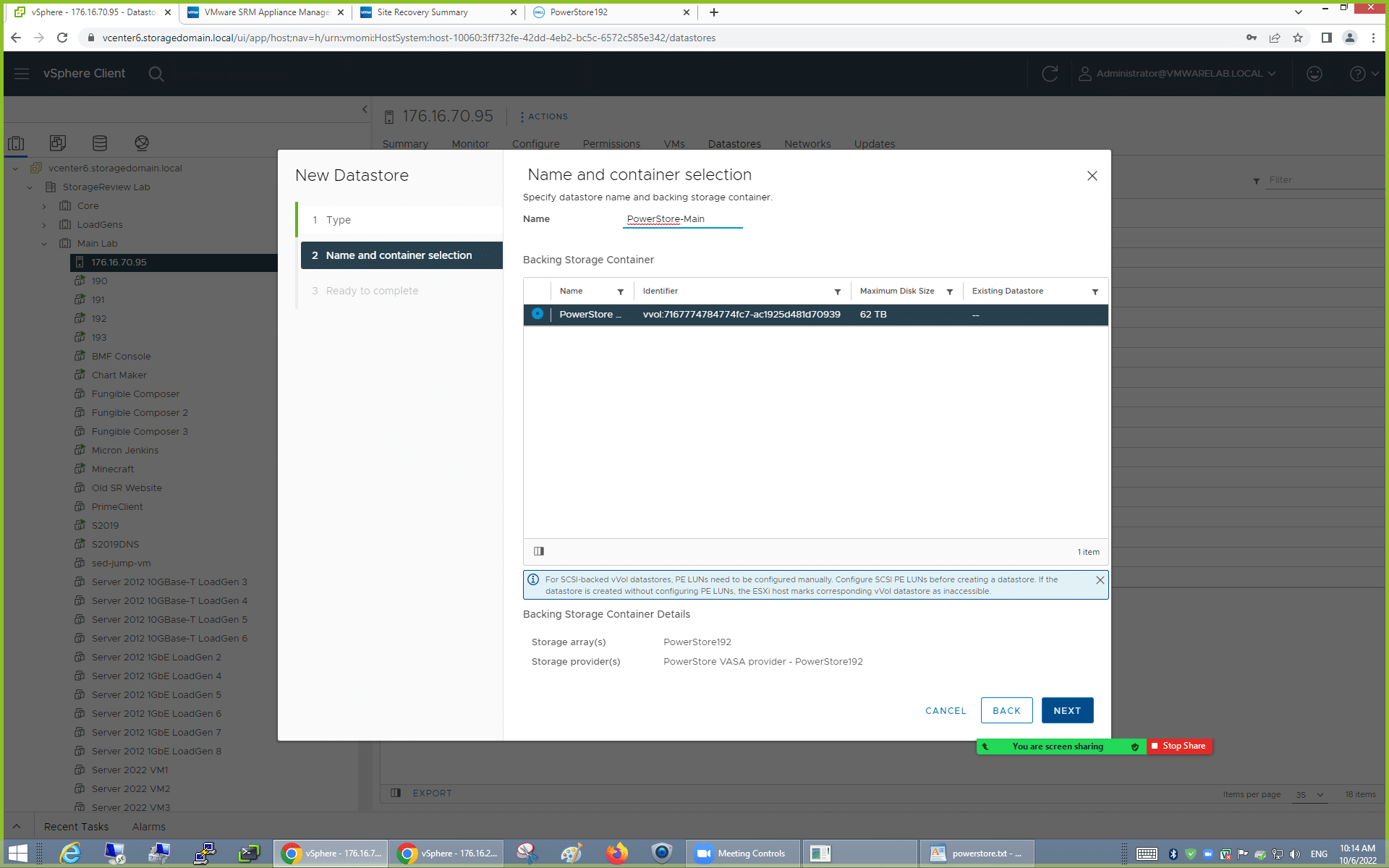Filter the Existing Datastore column
Screen dimensions: 1389x868
pos(1095,292)
